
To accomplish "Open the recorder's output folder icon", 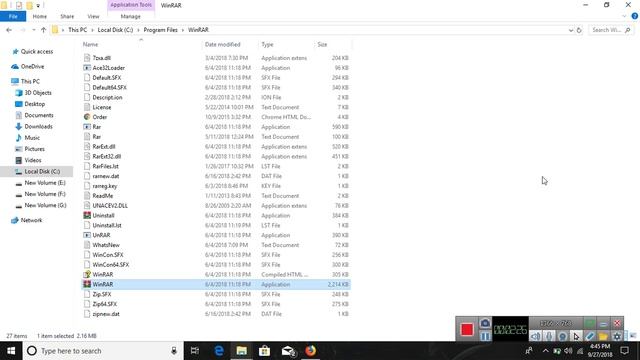I will [603, 336].
